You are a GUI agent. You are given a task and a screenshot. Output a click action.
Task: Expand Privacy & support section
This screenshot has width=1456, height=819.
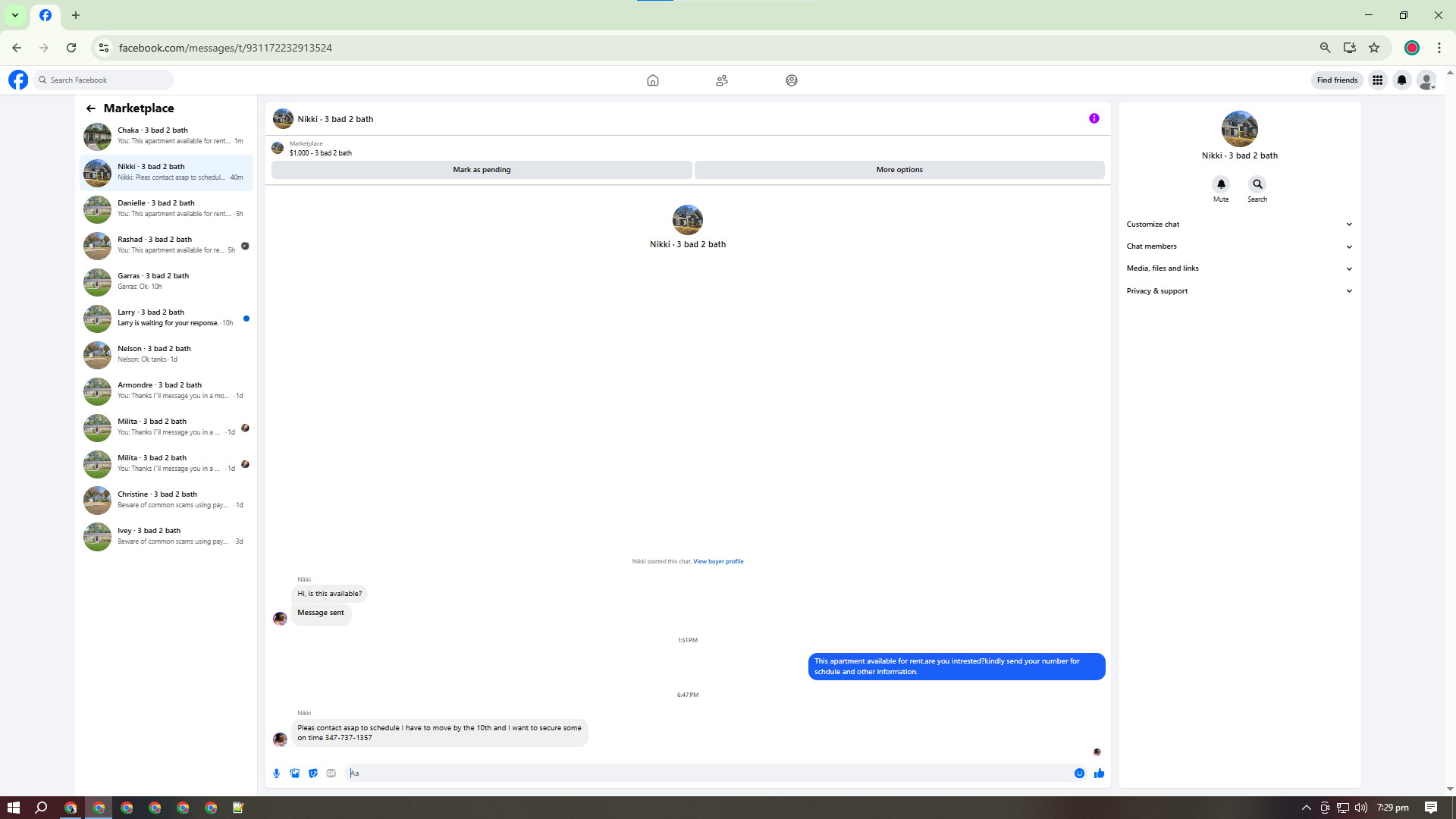[x=1239, y=291]
